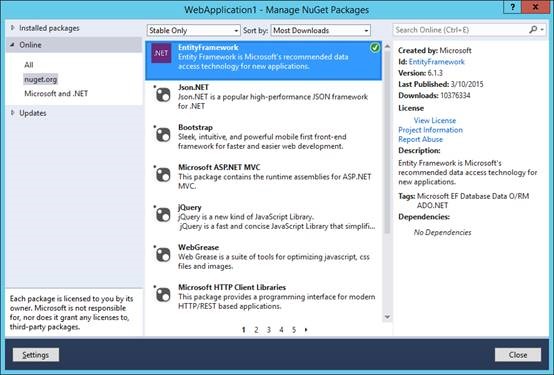Select the Json.NET package title

click(x=193, y=87)
